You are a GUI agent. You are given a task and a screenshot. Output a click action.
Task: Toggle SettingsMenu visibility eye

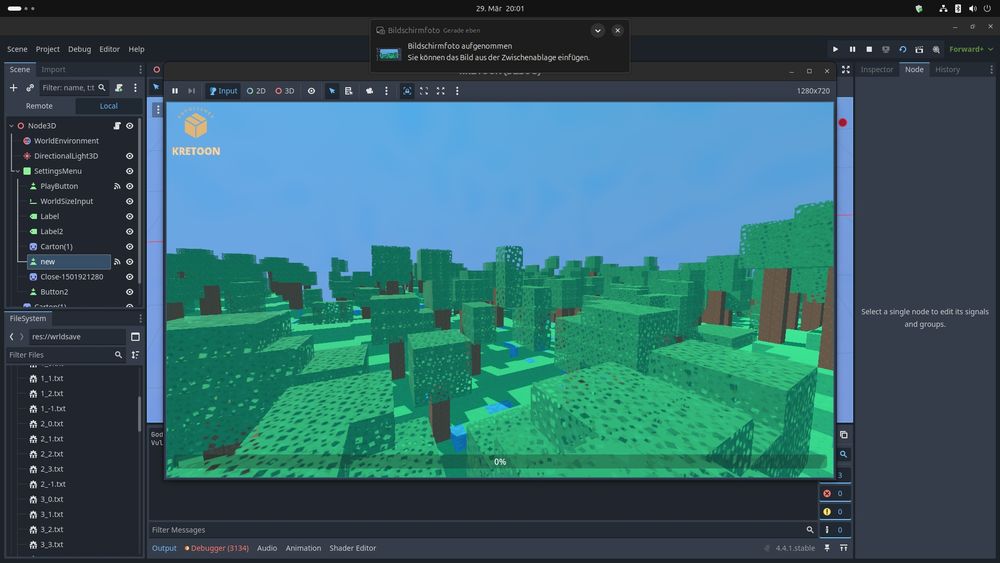tap(129, 171)
